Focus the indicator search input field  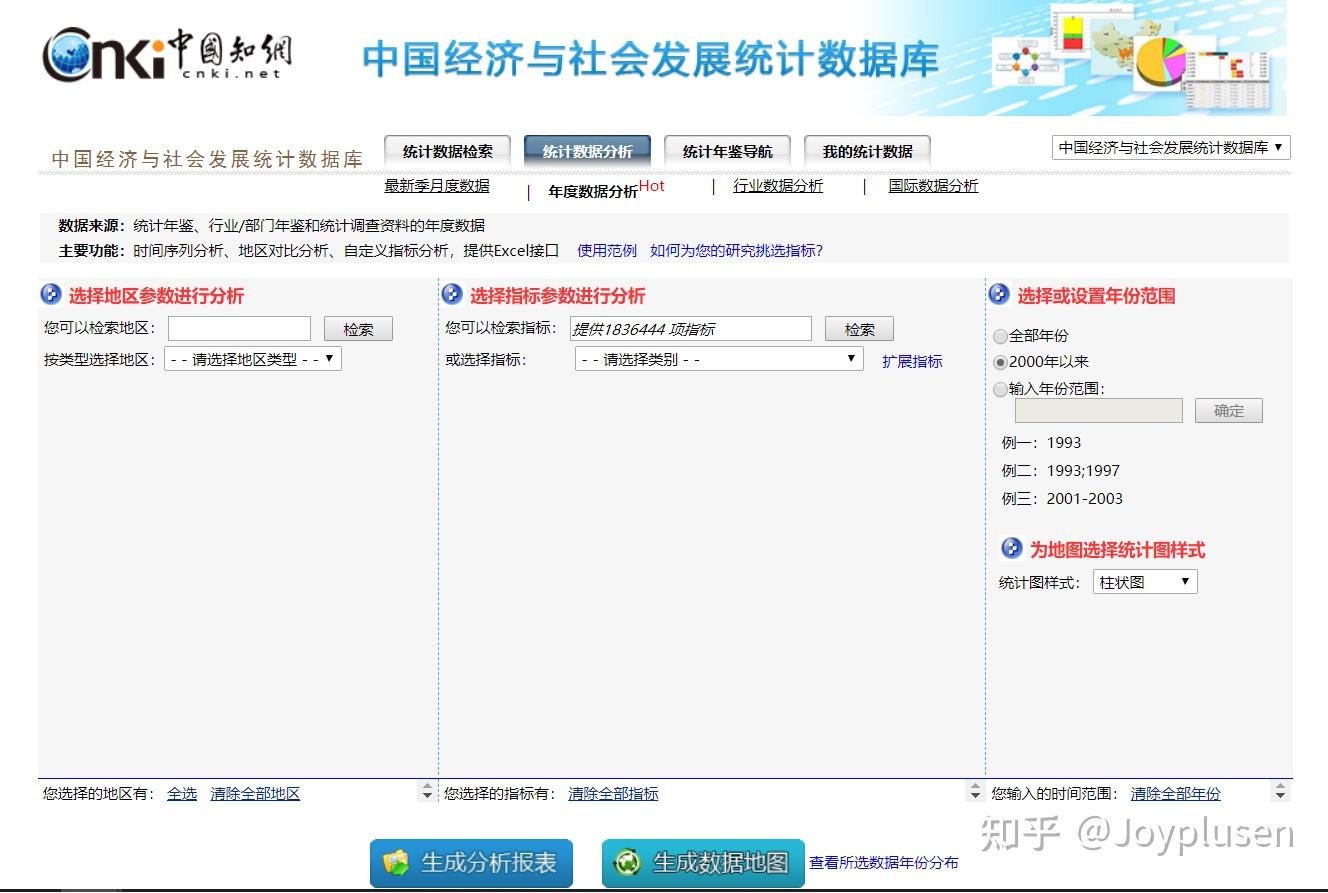[x=690, y=329]
